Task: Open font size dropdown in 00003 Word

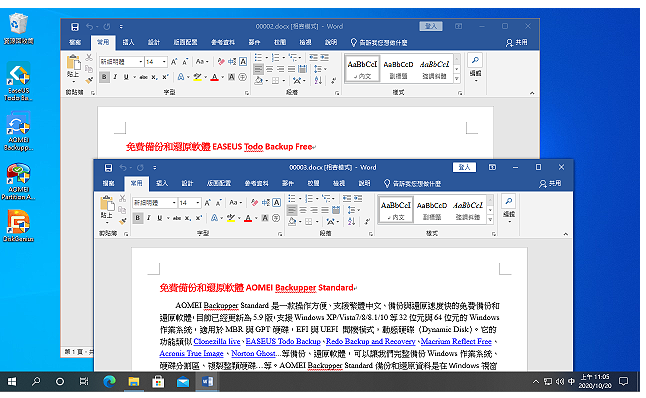Action: coord(198,203)
